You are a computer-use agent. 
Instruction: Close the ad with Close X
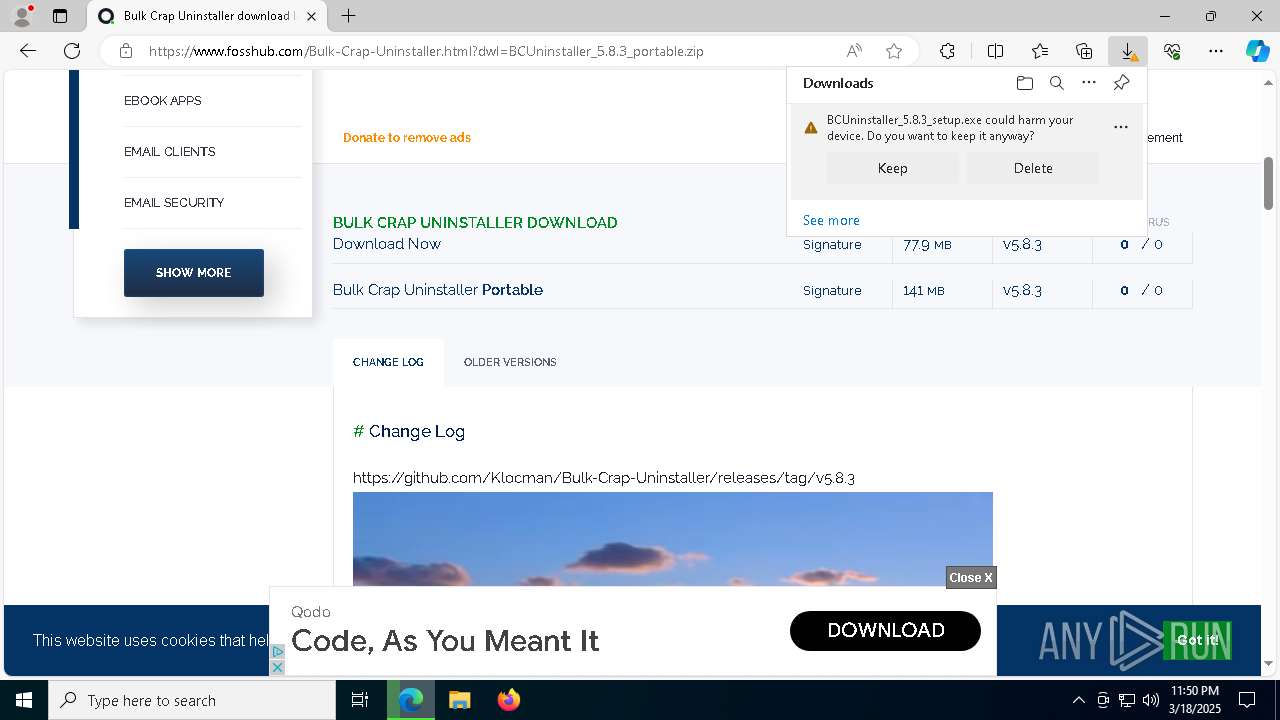971,578
